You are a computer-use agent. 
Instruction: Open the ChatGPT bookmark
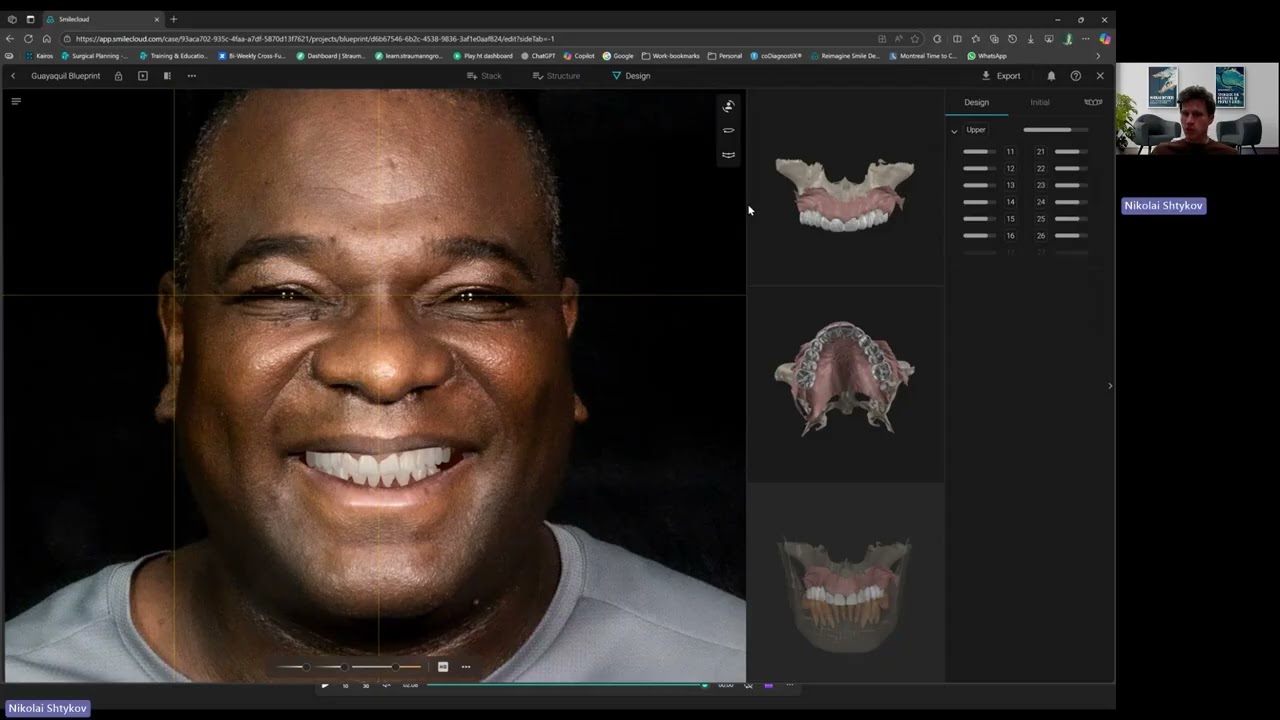pyautogui.click(x=538, y=56)
